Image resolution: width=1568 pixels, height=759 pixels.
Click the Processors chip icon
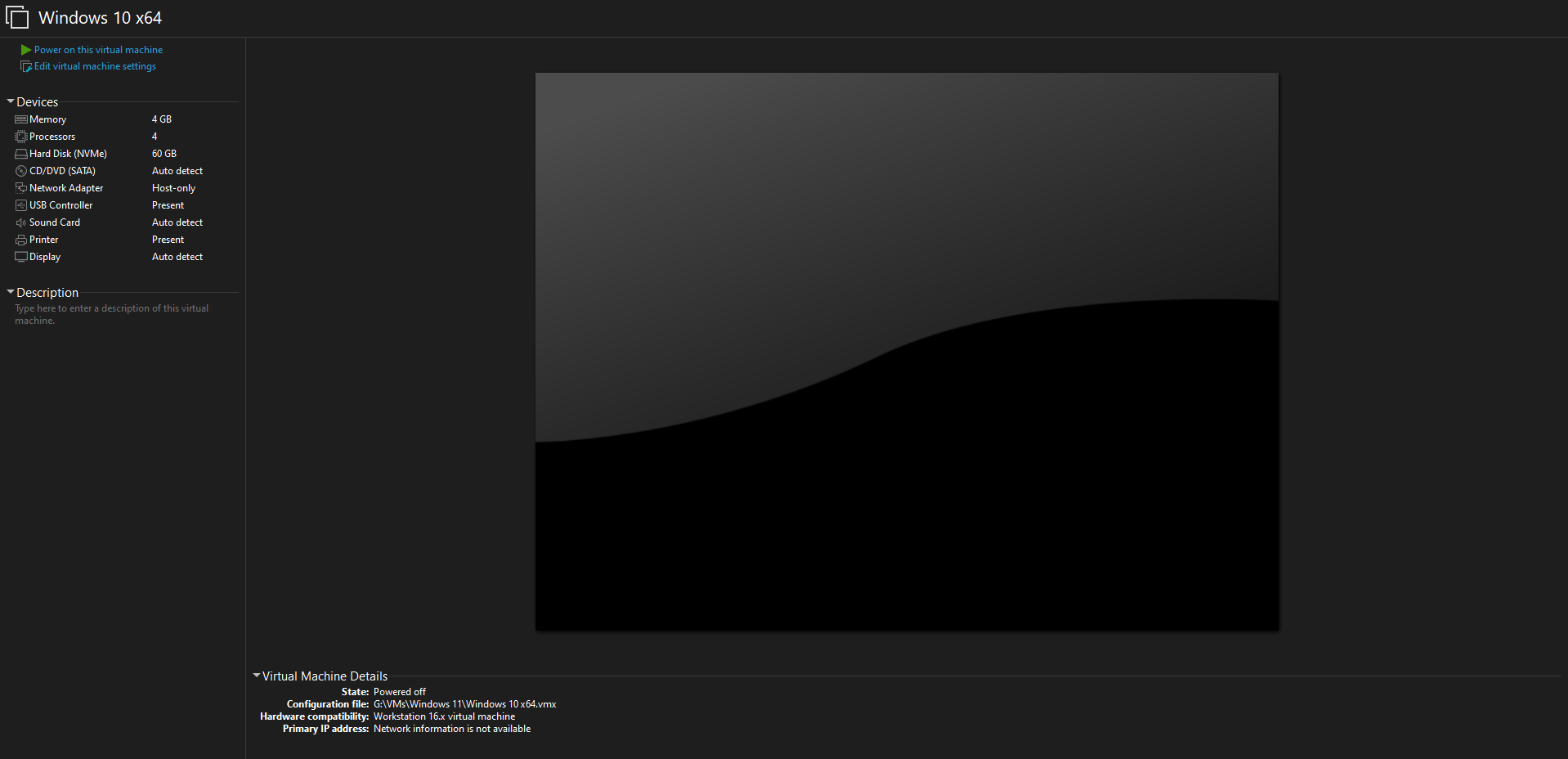[x=21, y=137]
